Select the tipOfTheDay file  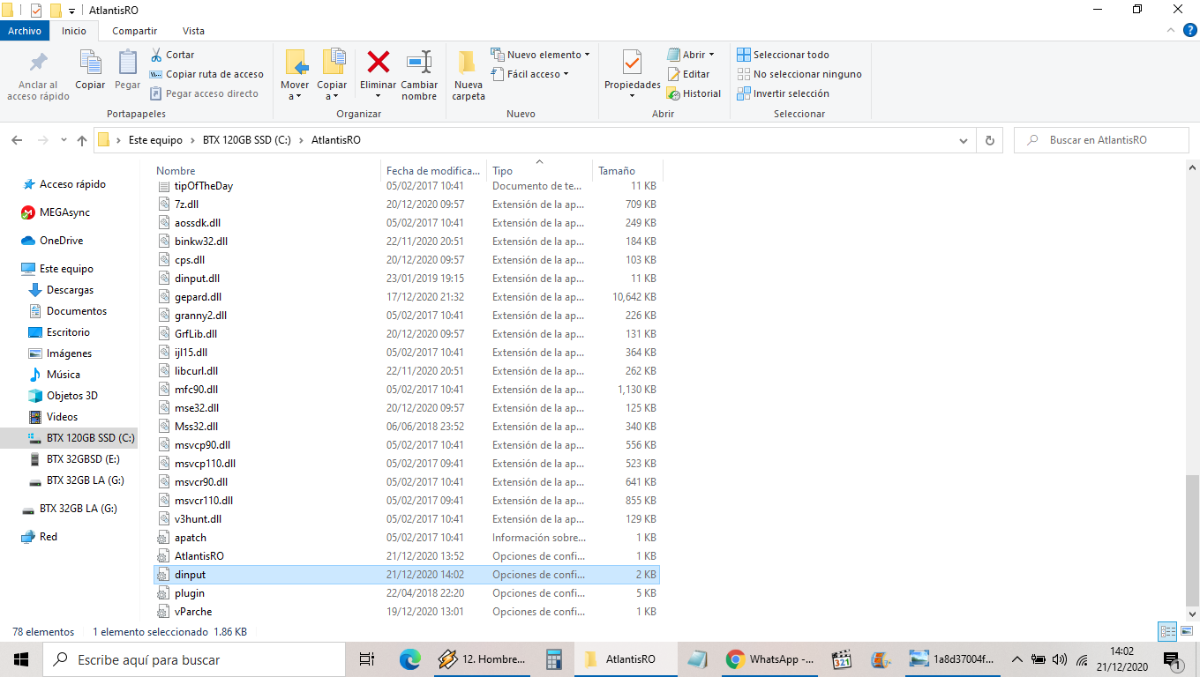tap(407, 186)
